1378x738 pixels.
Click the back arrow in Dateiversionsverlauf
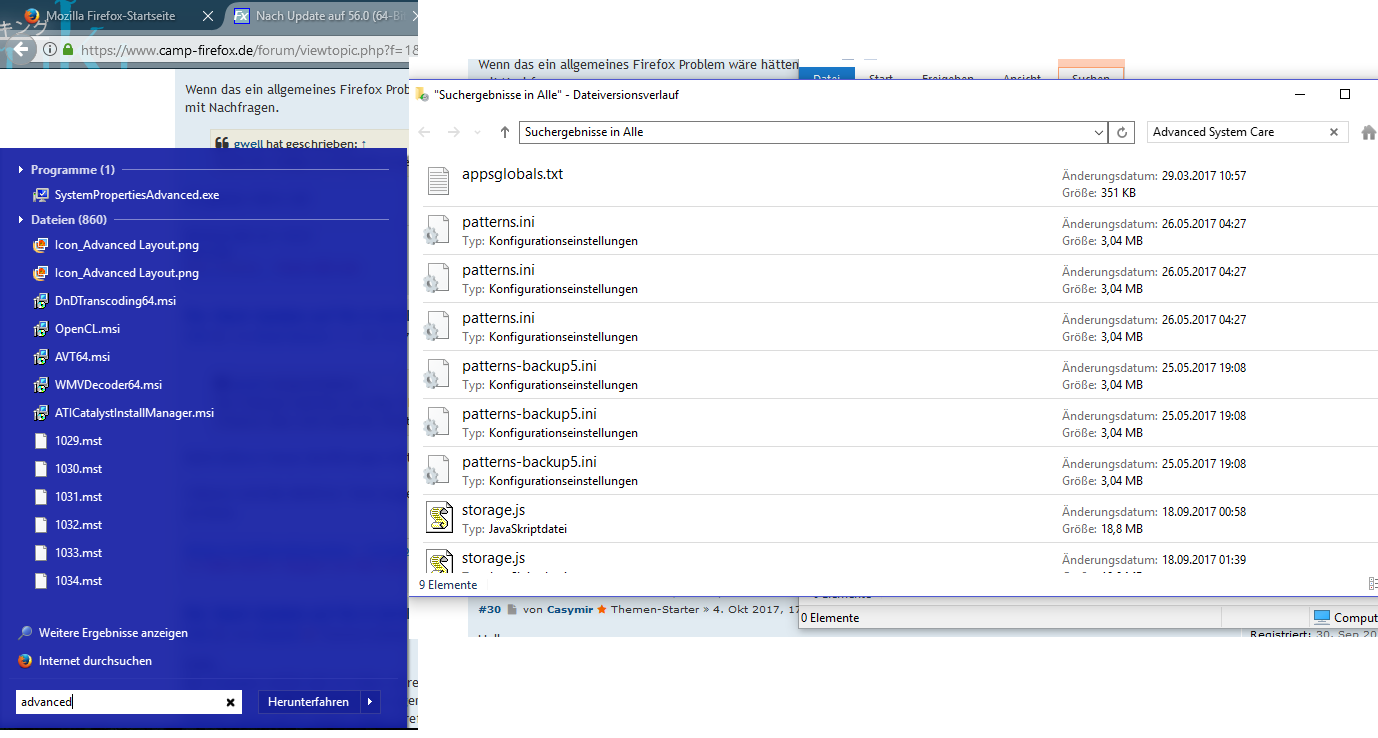pos(425,132)
